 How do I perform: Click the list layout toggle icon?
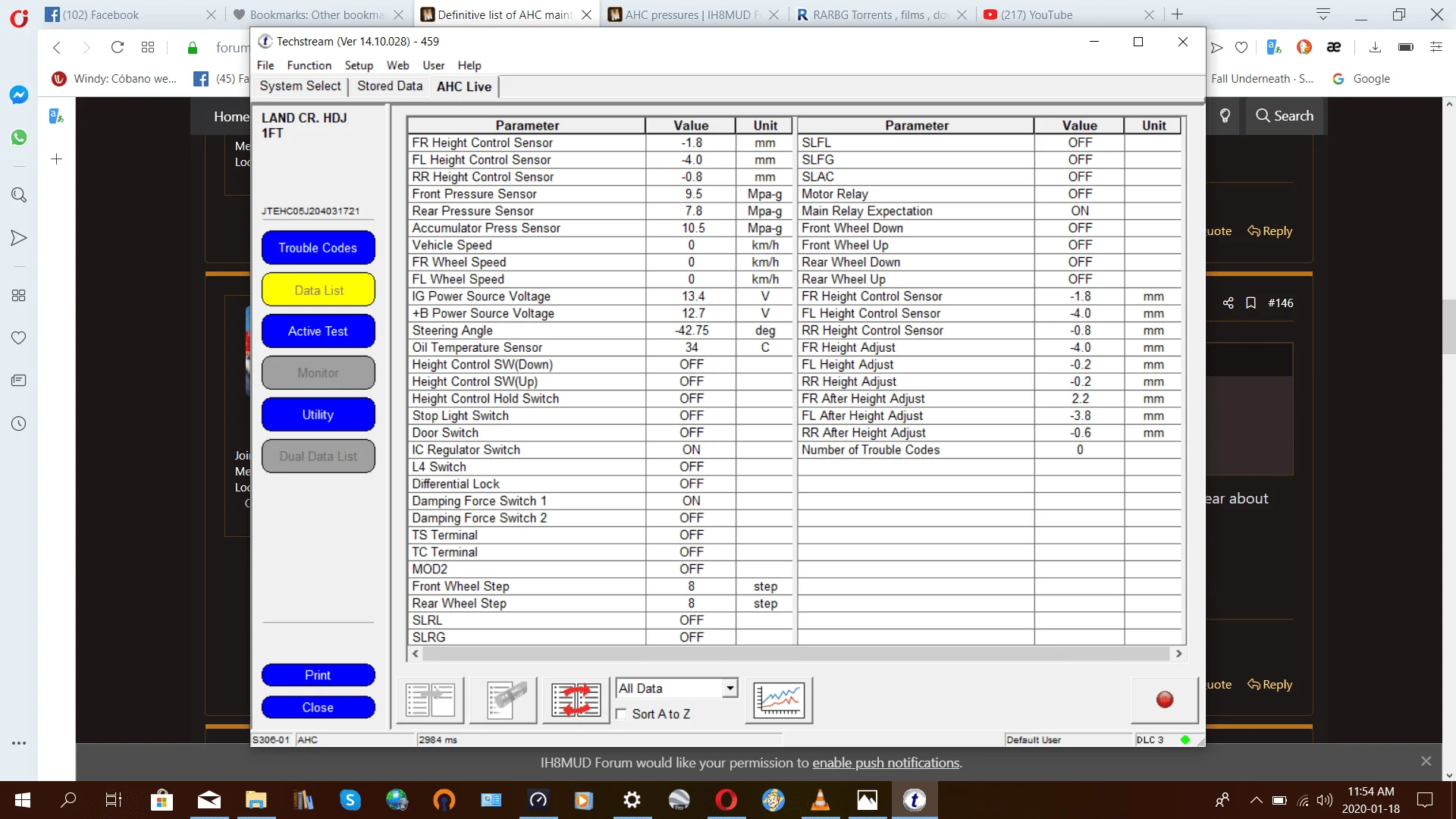click(430, 700)
